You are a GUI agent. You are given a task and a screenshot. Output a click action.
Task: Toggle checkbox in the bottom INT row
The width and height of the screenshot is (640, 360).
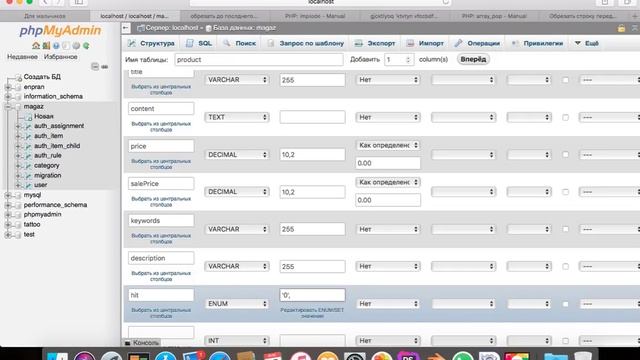point(565,341)
